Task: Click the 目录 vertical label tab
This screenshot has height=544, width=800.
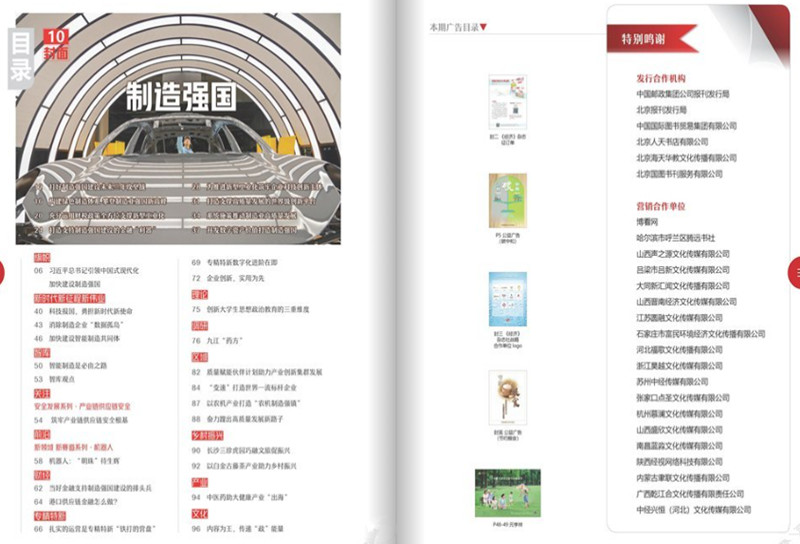Action: 22,61
